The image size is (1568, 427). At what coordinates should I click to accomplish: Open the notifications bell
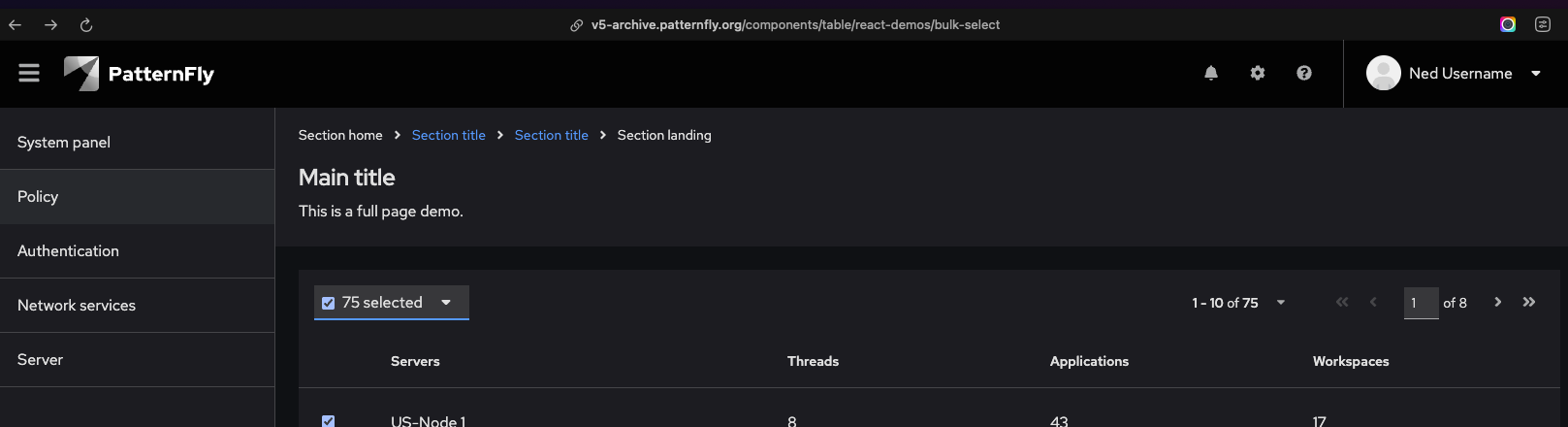point(1211,73)
